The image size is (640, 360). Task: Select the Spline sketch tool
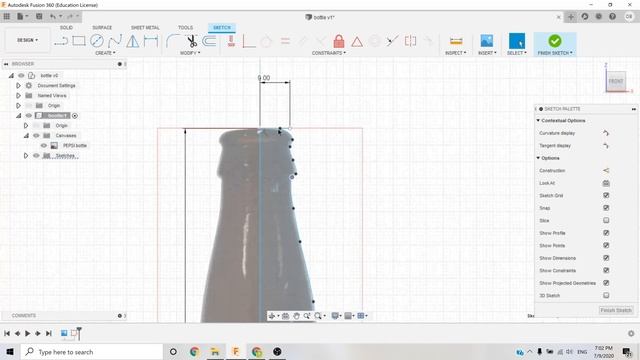(115, 41)
